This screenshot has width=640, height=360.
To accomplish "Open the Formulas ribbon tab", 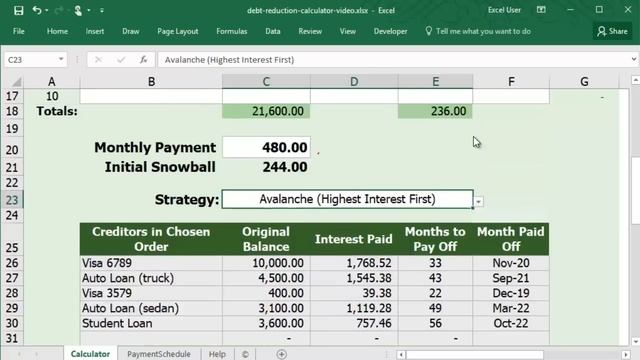I will (x=231, y=31).
